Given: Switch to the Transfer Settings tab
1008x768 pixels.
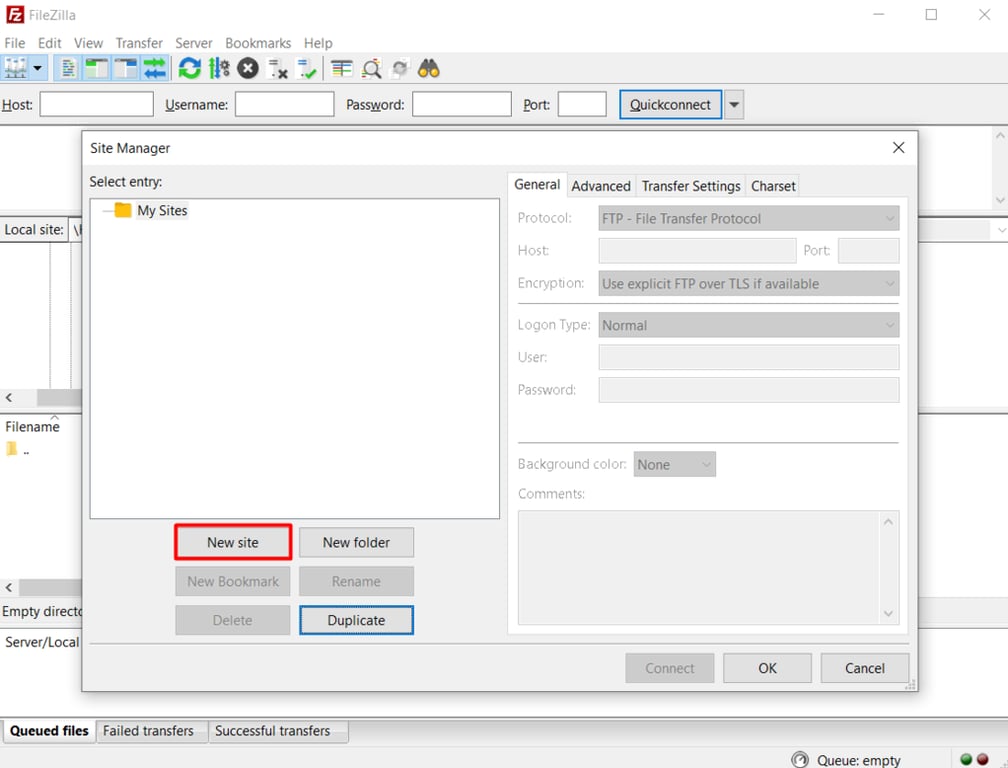Looking at the screenshot, I should tap(691, 186).
